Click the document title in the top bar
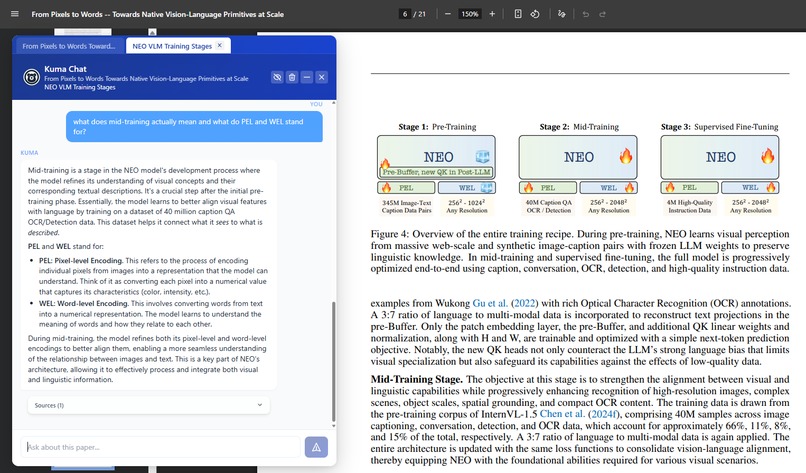 click(x=157, y=14)
